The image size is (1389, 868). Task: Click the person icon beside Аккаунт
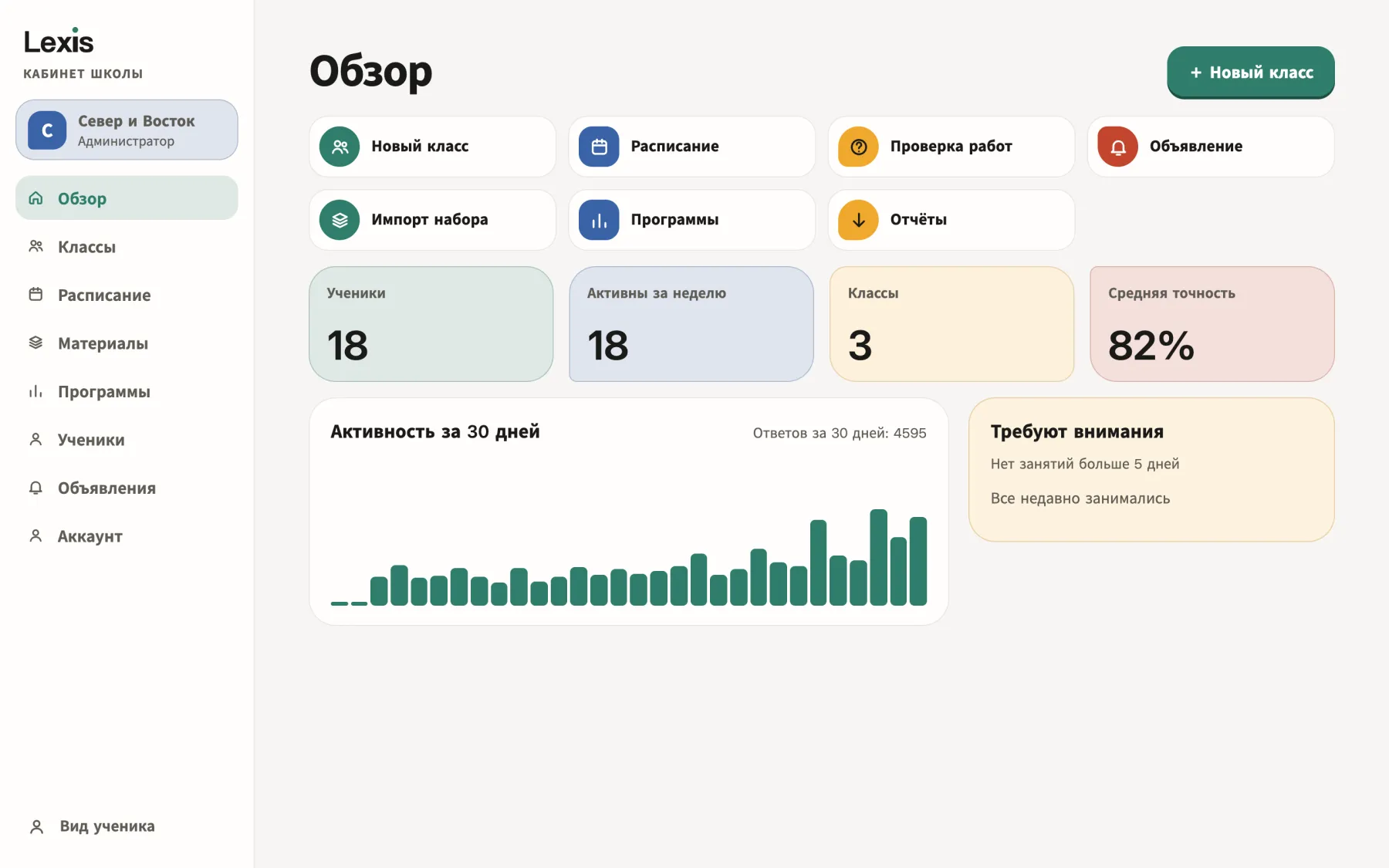click(x=35, y=535)
